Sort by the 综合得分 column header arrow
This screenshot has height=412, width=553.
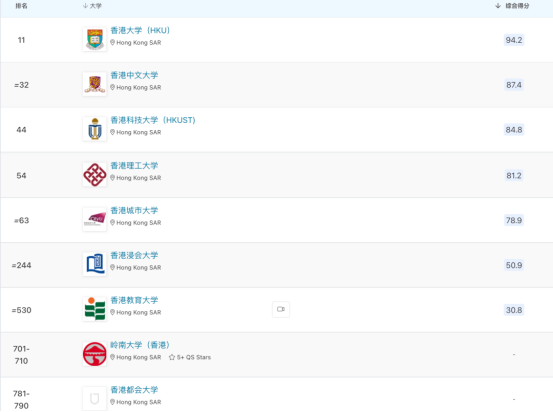pos(498,6)
